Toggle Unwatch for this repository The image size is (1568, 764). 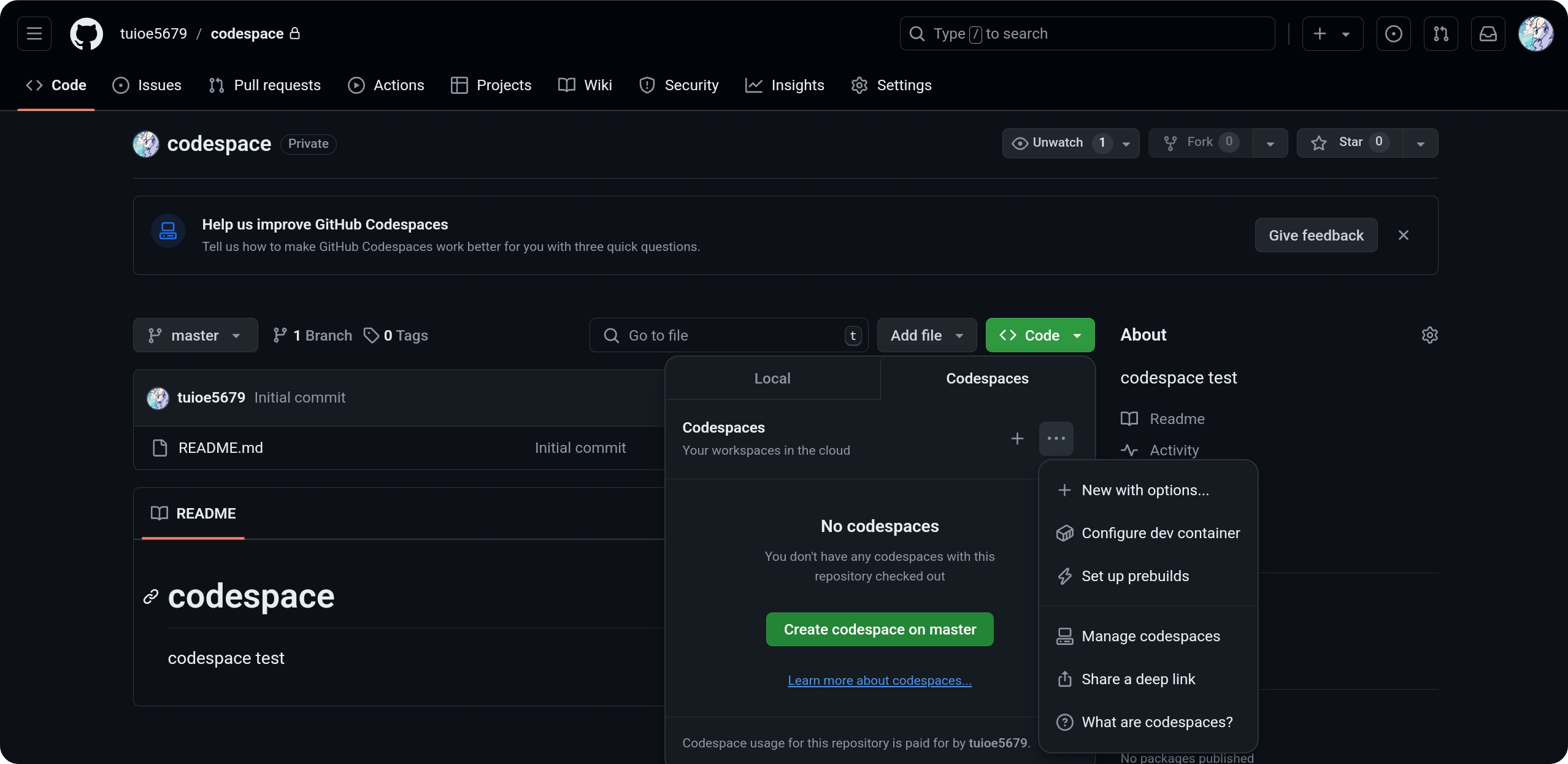coord(1058,143)
